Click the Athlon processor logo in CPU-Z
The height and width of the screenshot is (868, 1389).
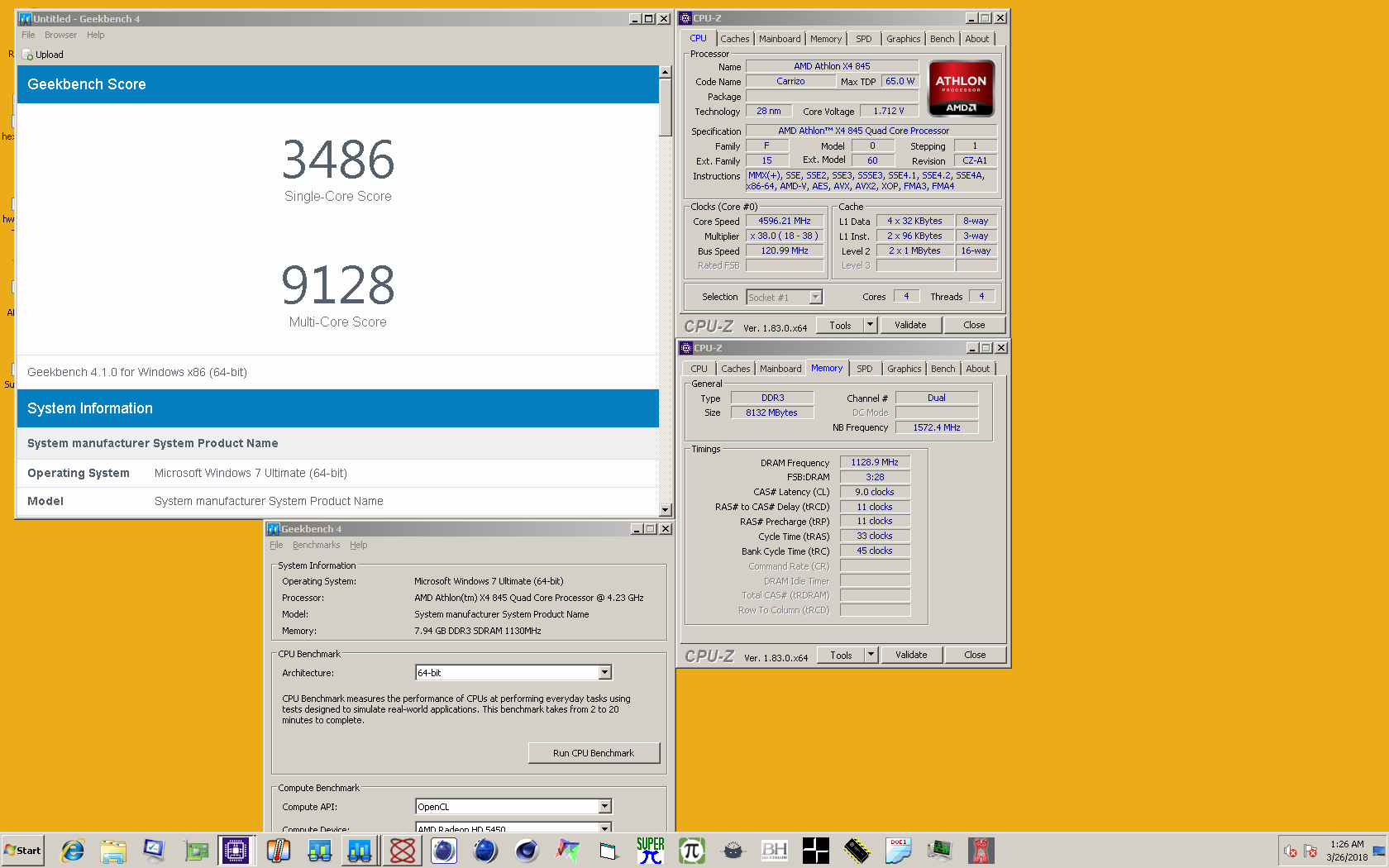(961, 88)
